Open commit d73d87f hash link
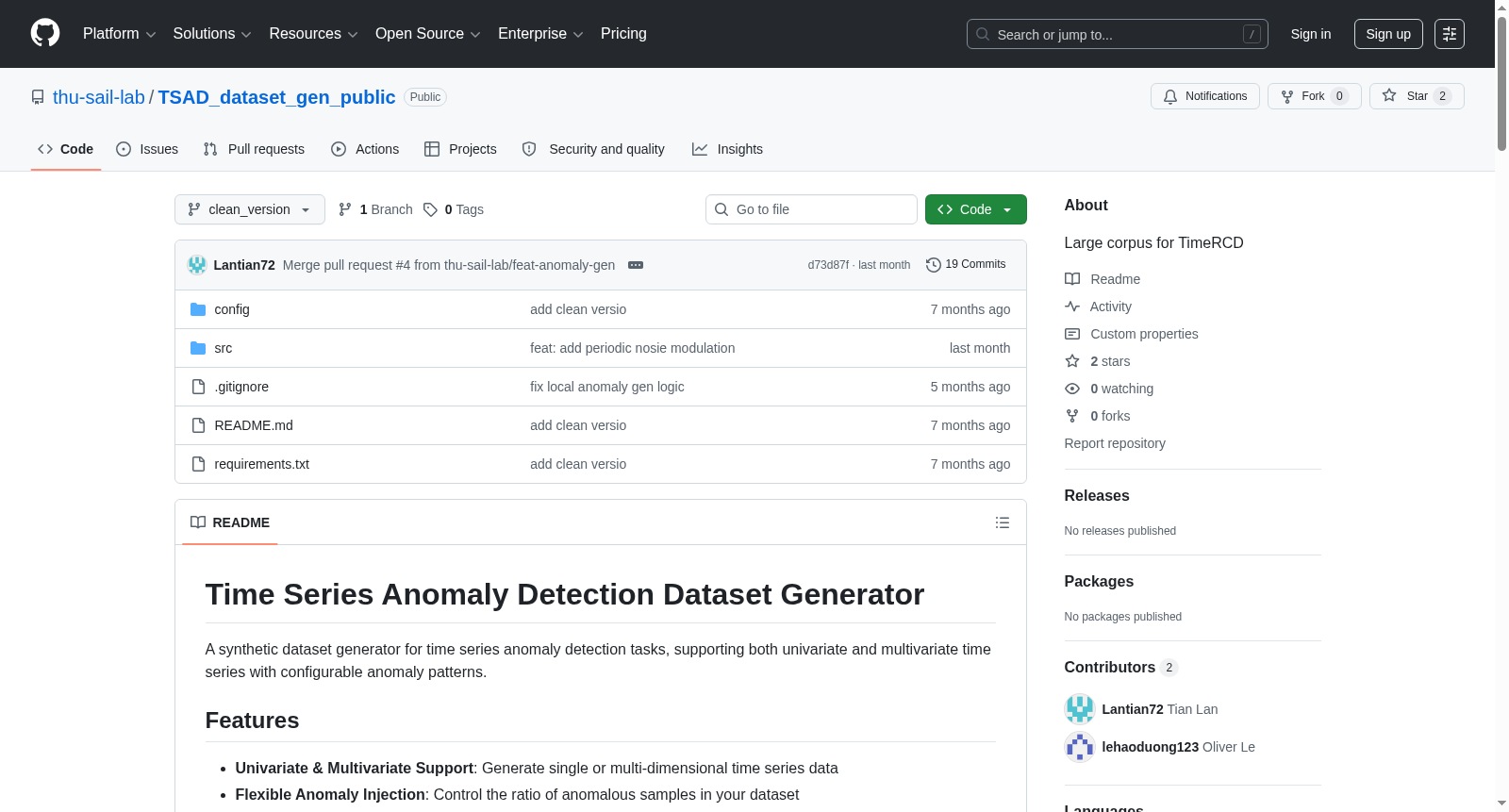The height and width of the screenshot is (812, 1509). point(828,265)
